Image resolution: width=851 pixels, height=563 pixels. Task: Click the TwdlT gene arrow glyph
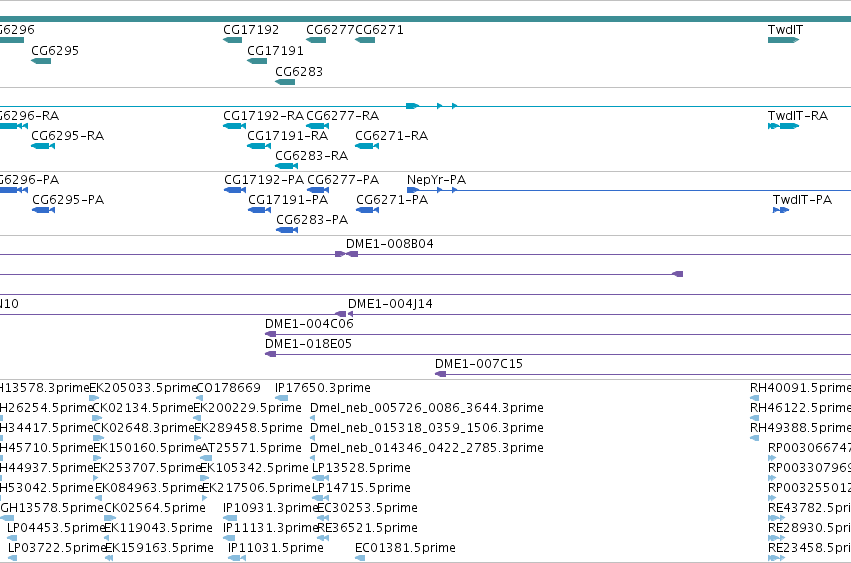[x=783, y=40]
